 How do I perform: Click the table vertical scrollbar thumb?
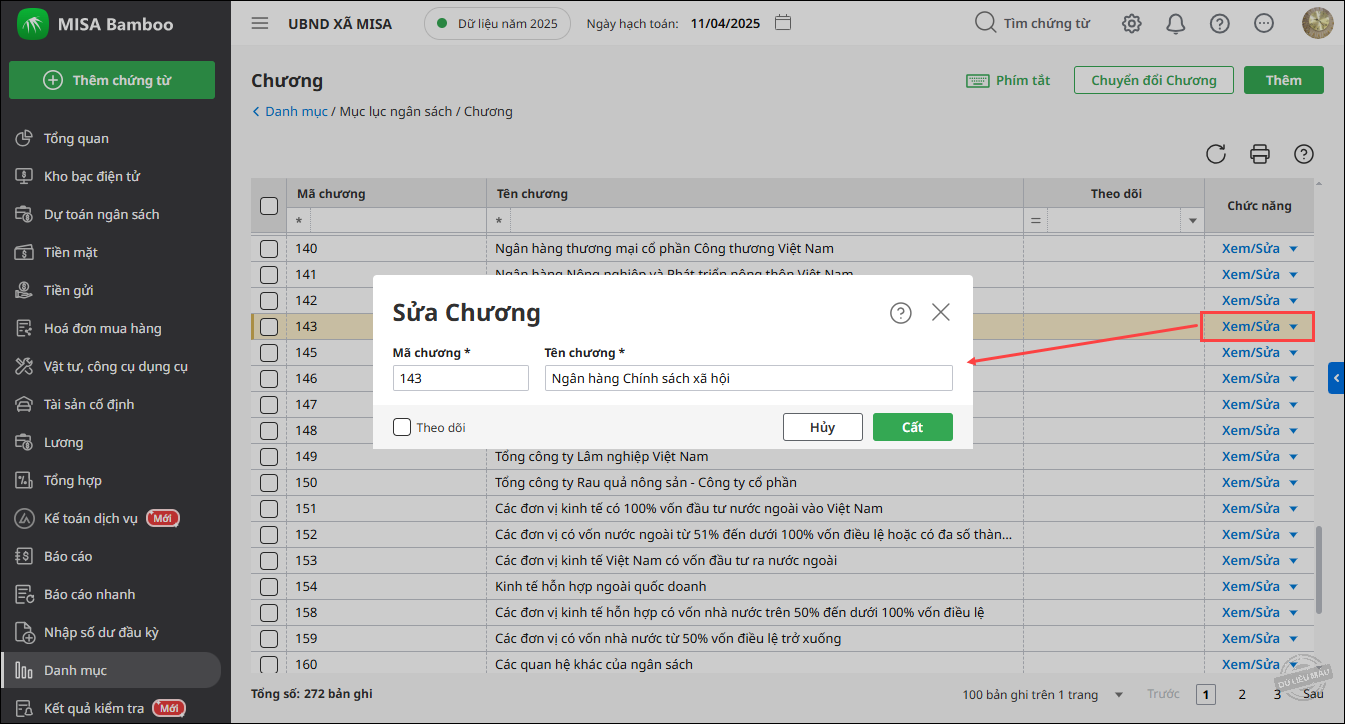(1319, 570)
